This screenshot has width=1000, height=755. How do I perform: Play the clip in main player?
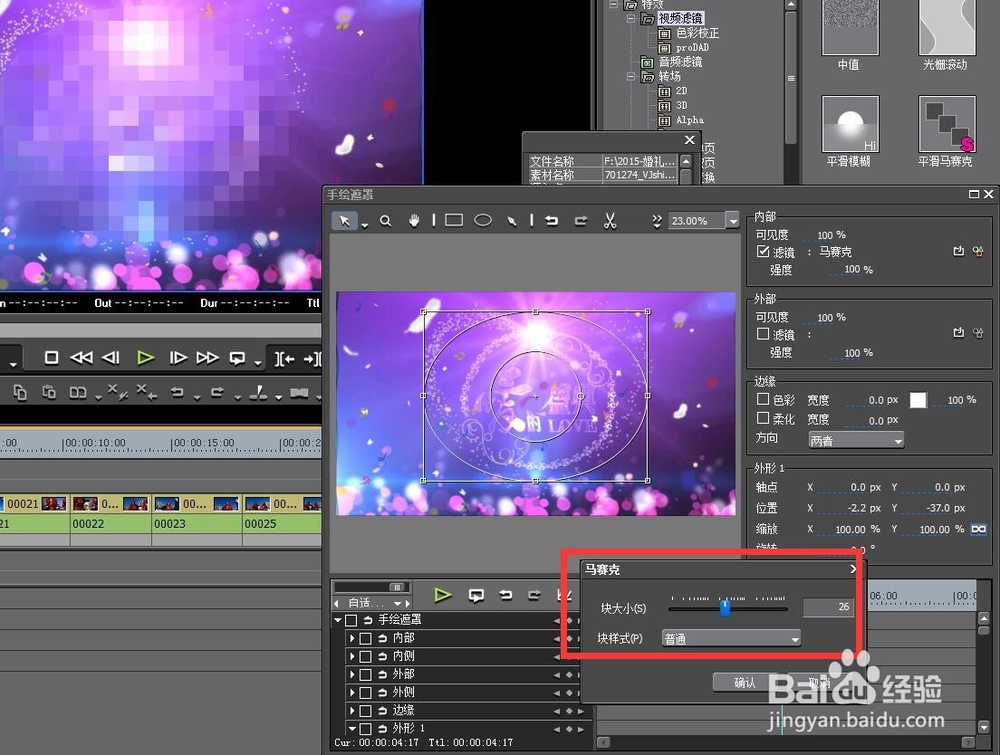coord(145,358)
